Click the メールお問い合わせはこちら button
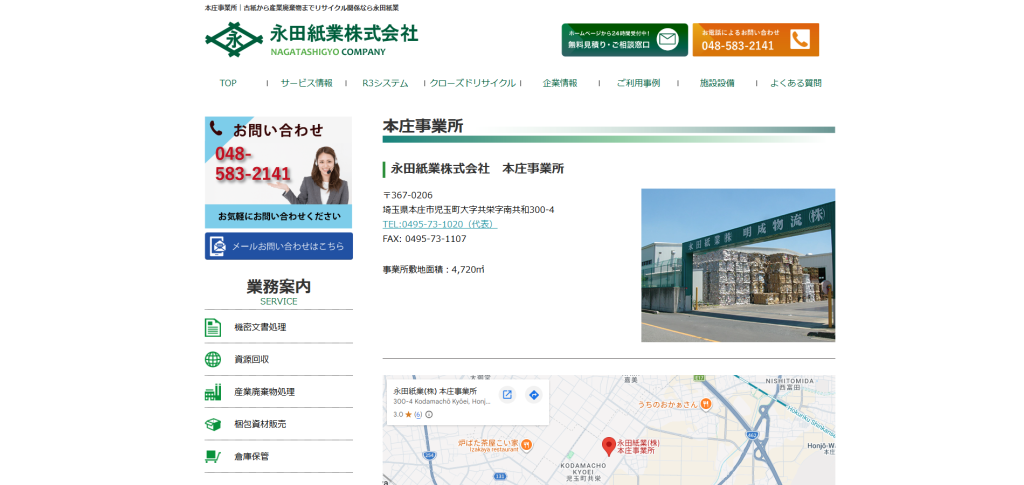Screen dimensions: 1024x485 [x=279, y=246]
